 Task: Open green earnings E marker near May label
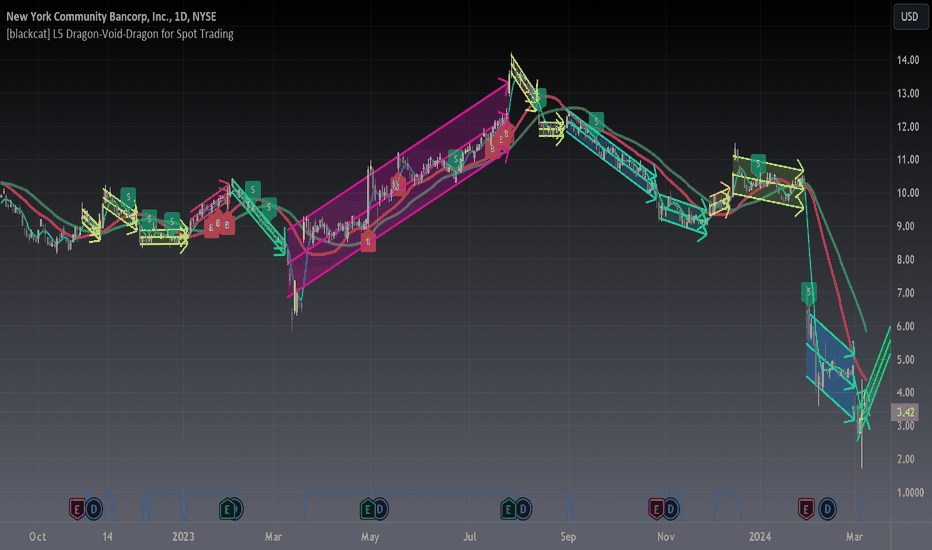click(x=367, y=509)
